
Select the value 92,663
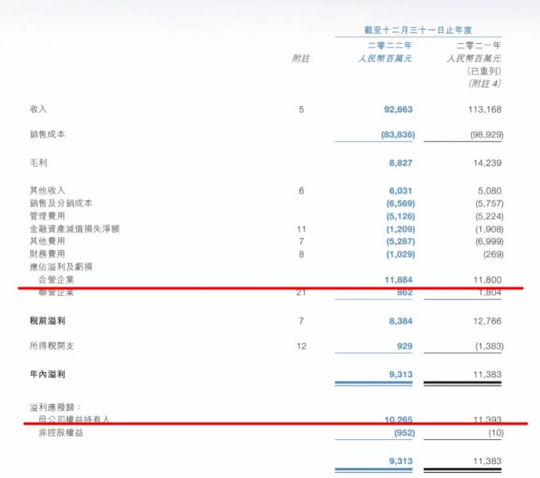398,110
